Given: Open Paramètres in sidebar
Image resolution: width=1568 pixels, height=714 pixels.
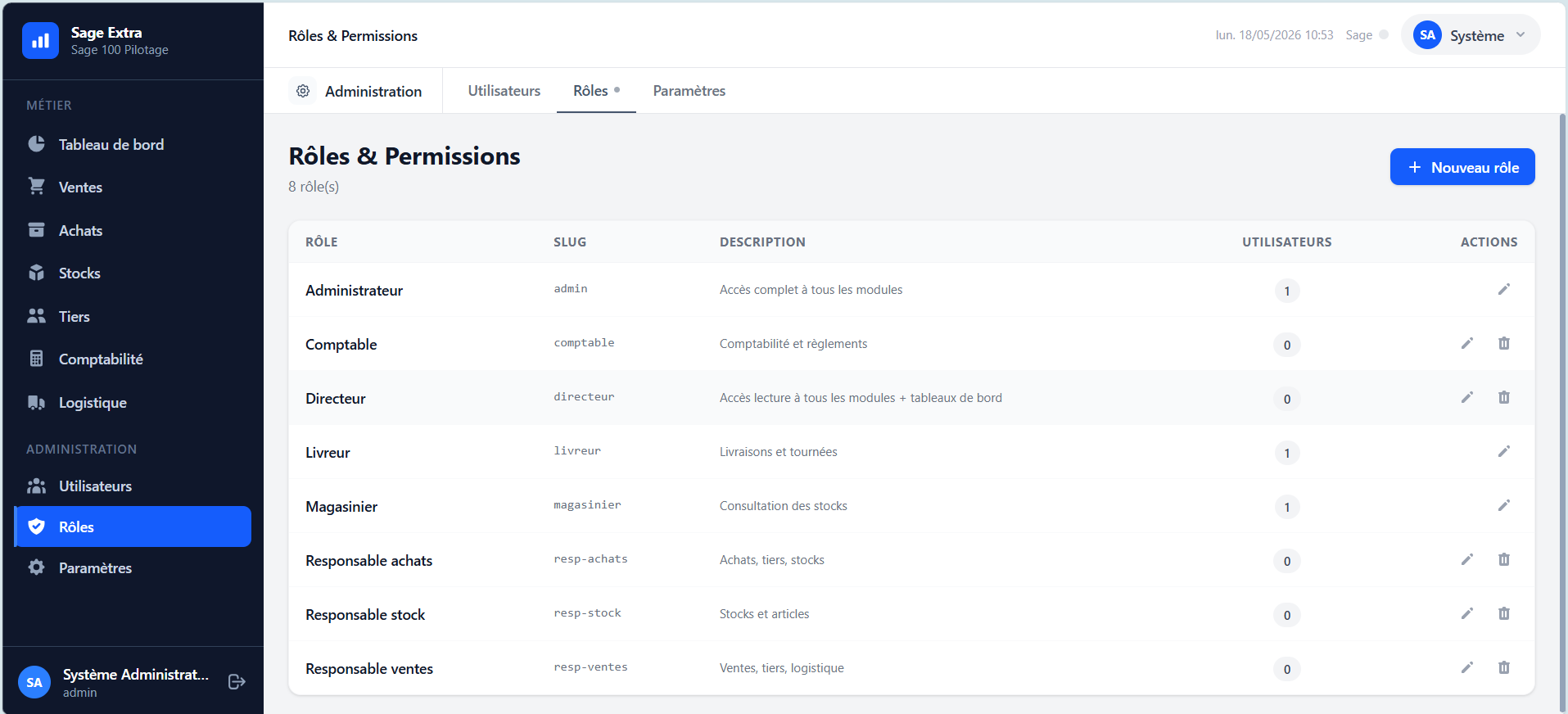Looking at the screenshot, I should [133, 567].
